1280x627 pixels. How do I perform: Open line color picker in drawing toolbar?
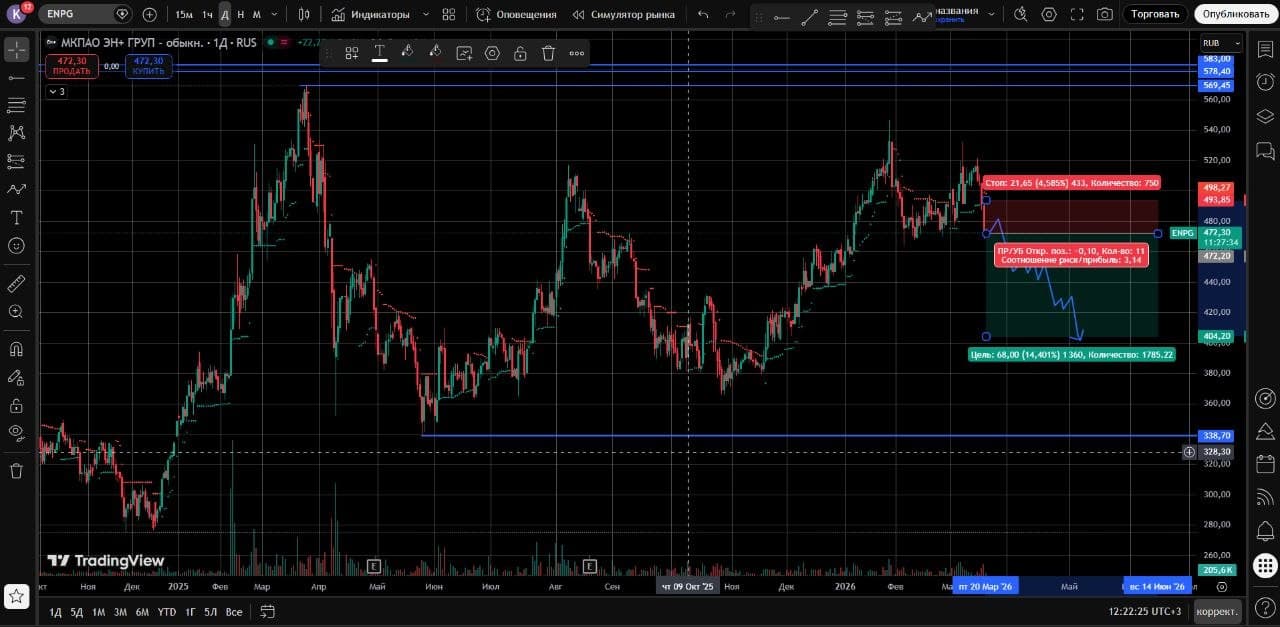(x=407, y=53)
